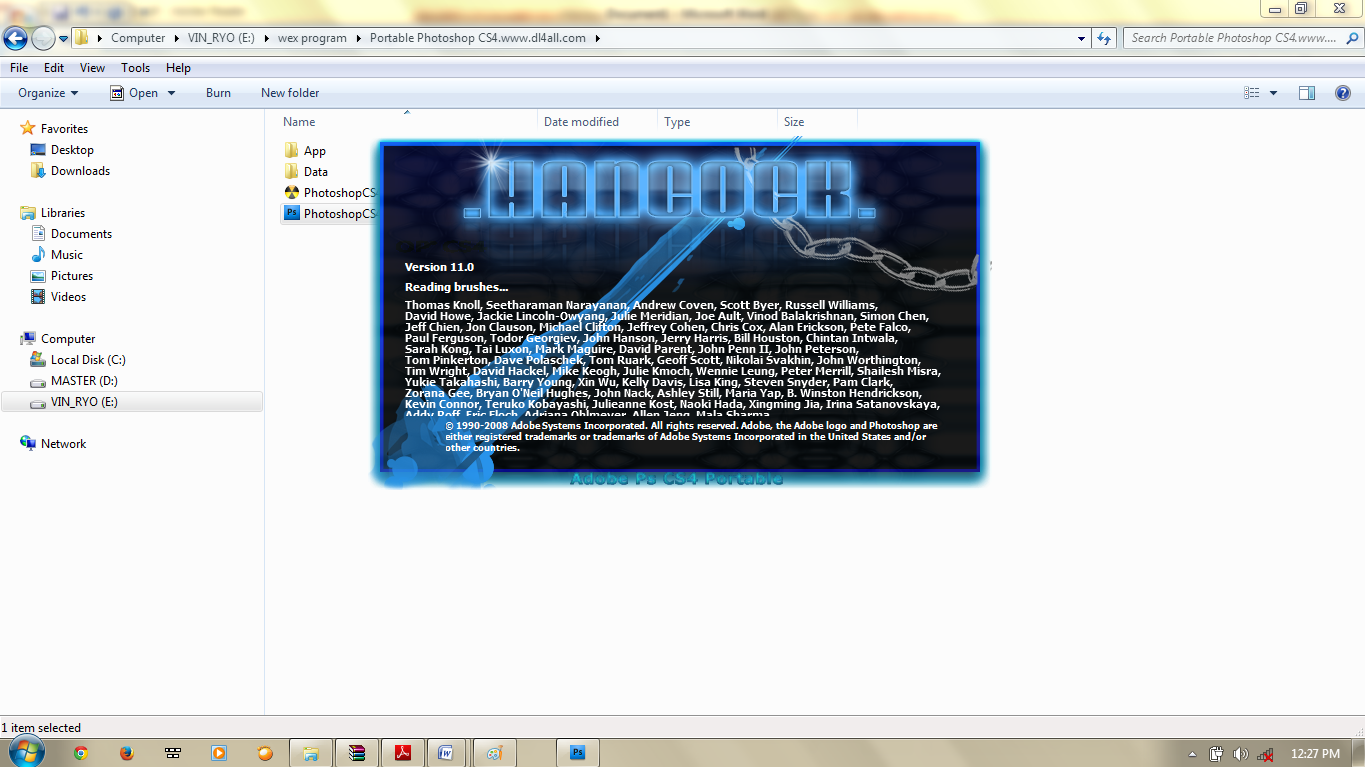Viewport: 1365px width, 767px height.
Task: Switch to Windows Explorer taskbar button
Action: coord(311,753)
